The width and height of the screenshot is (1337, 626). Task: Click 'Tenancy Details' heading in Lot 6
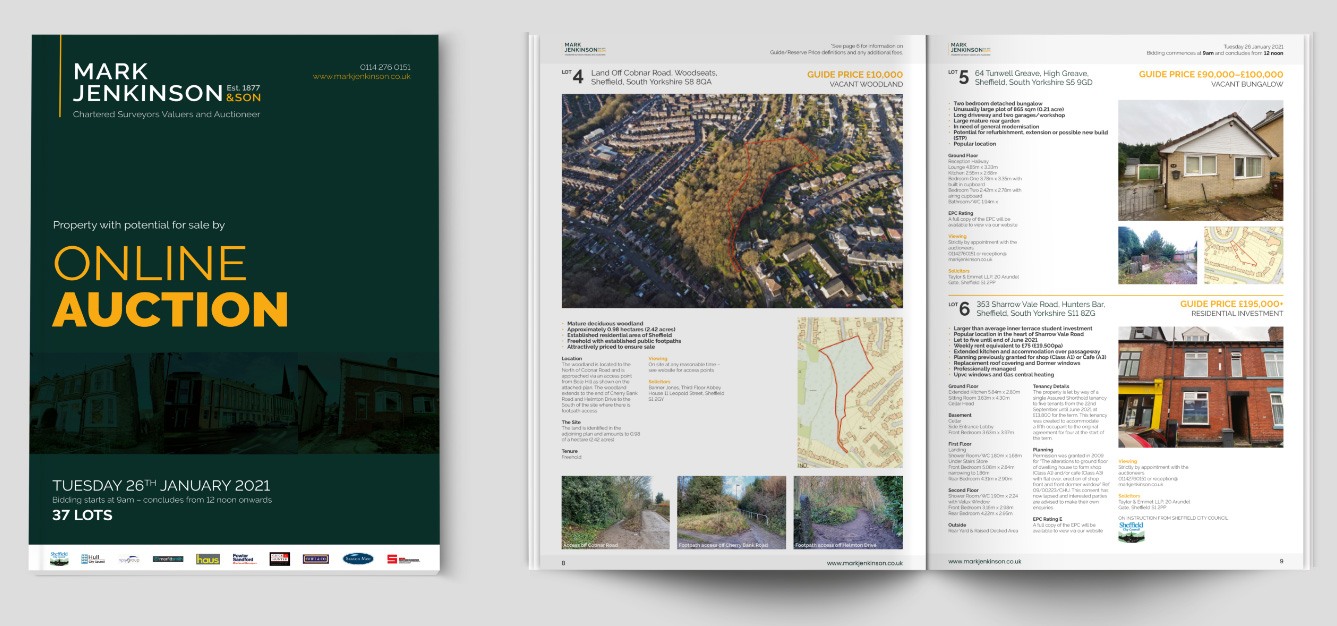[x=1051, y=386]
